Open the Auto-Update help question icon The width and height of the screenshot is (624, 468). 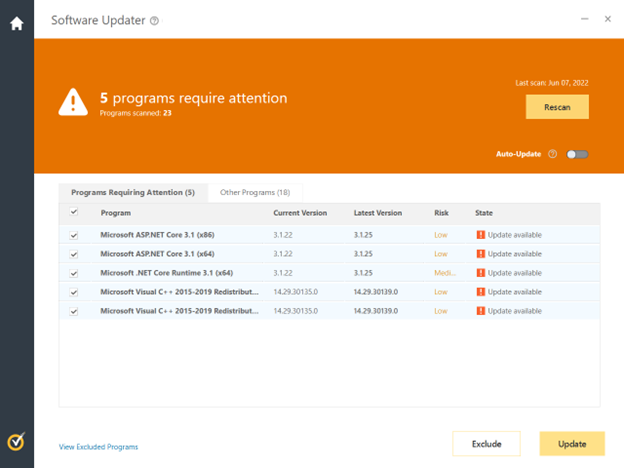552,154
